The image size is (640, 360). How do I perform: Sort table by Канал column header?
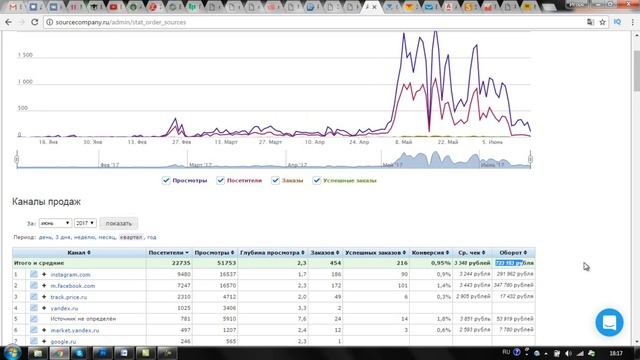(x=79, y=253)
